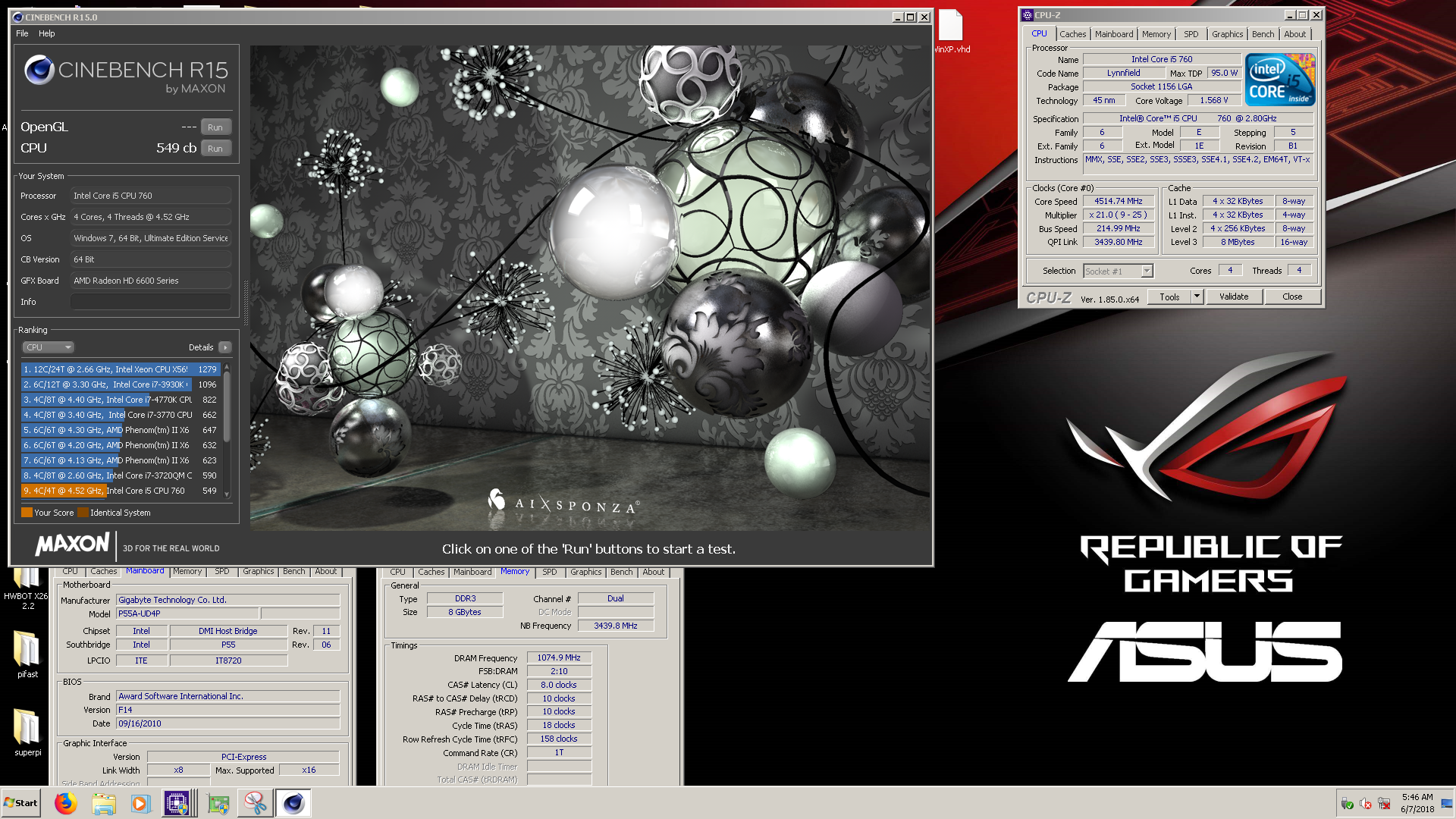Select the pifast desktop folder

(x=27, y=654)
